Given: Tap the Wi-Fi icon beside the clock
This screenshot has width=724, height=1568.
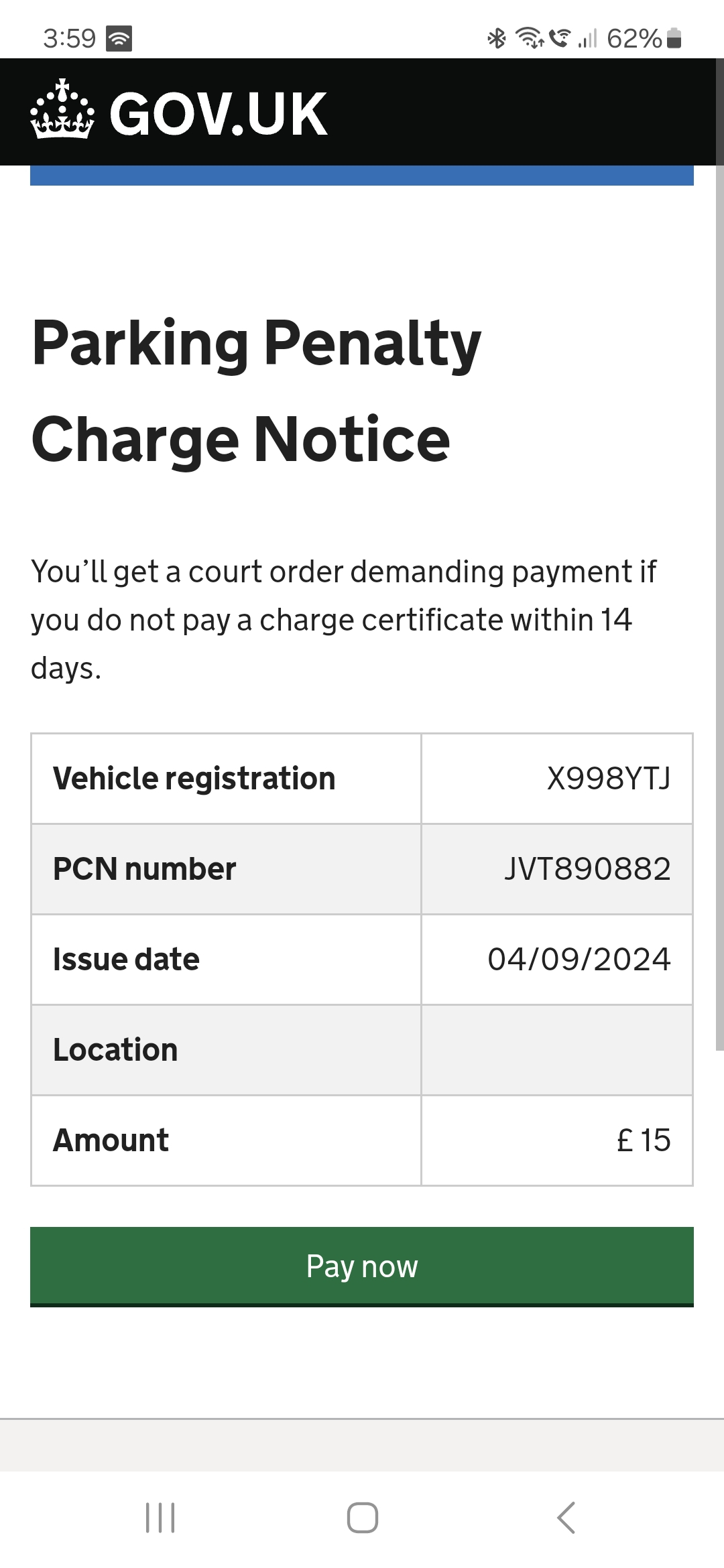Looking at the screenshot, I should (x=119, y=38).
